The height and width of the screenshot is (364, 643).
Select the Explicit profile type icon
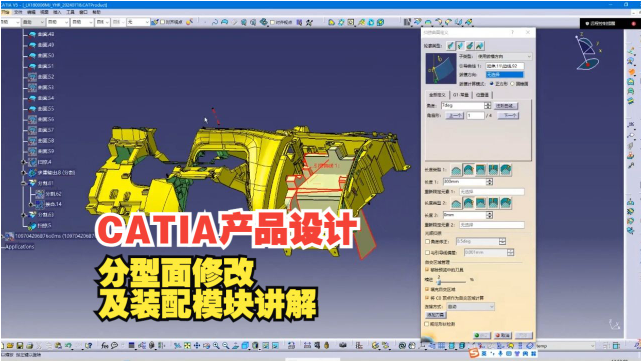pos(451,46)
